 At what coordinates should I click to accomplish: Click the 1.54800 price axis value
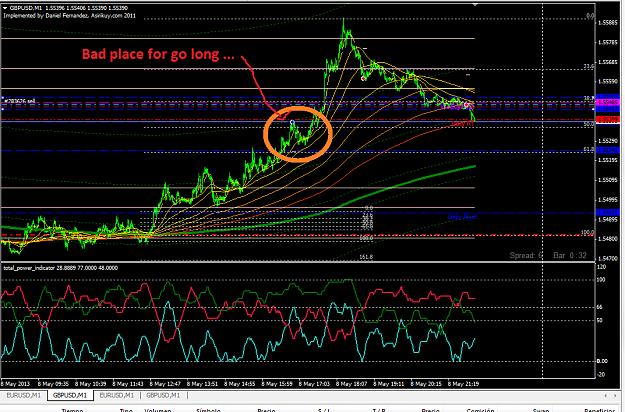point(609,239)
